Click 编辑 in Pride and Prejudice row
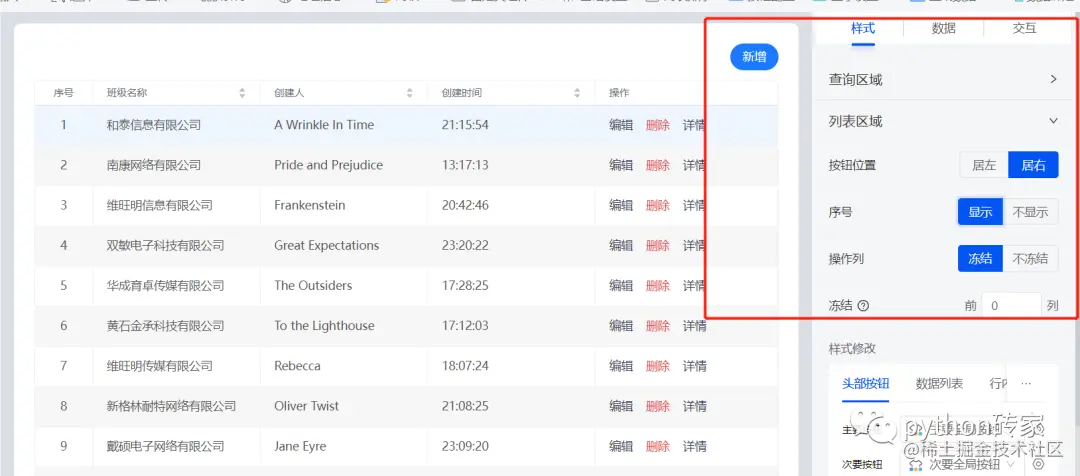This screenshot has width=1080, height=476. [621, 165]
